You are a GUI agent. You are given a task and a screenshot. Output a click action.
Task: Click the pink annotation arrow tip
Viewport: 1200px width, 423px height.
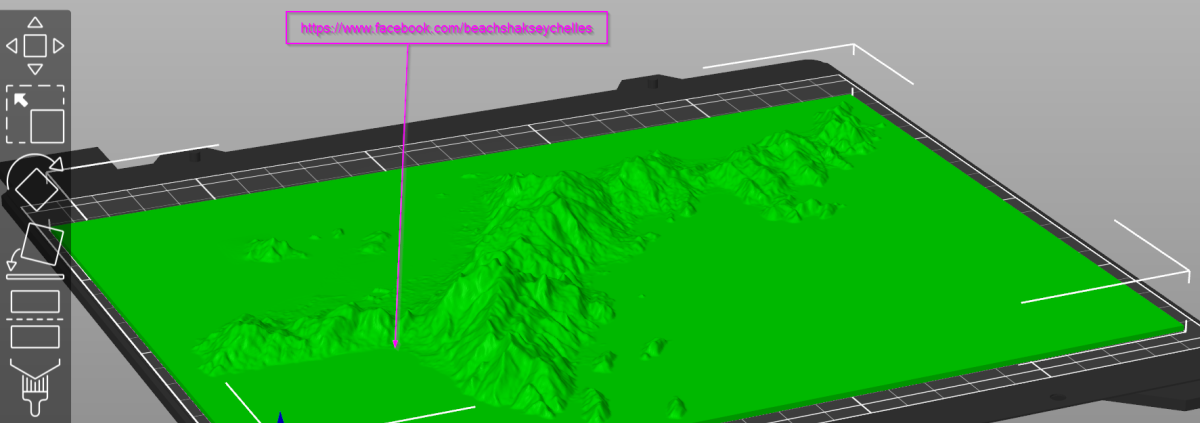click(396, 347)
